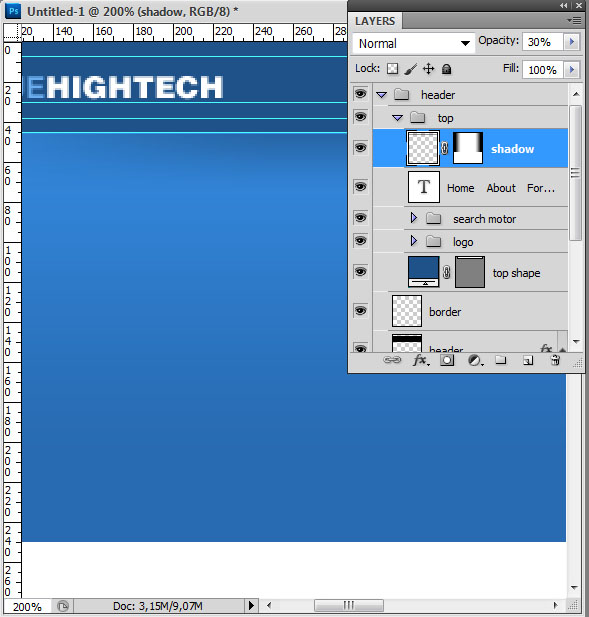Create a new group folder

pyautogui.click(x=500, y=360)
